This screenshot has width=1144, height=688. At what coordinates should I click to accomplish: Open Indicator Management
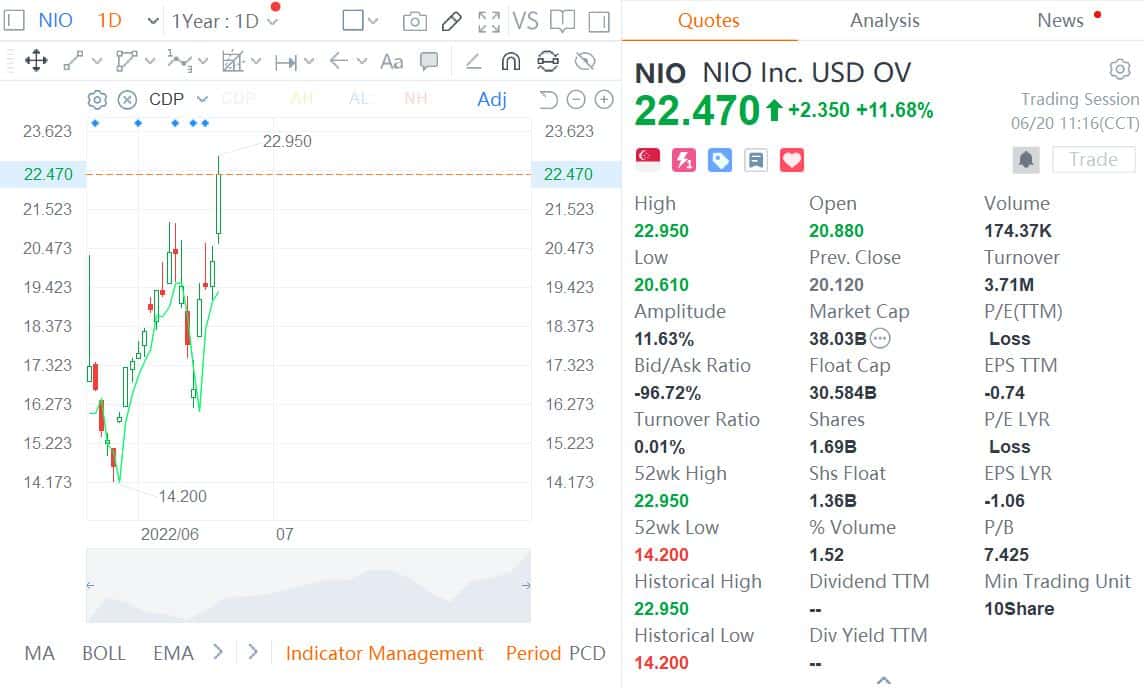(385, 653)
